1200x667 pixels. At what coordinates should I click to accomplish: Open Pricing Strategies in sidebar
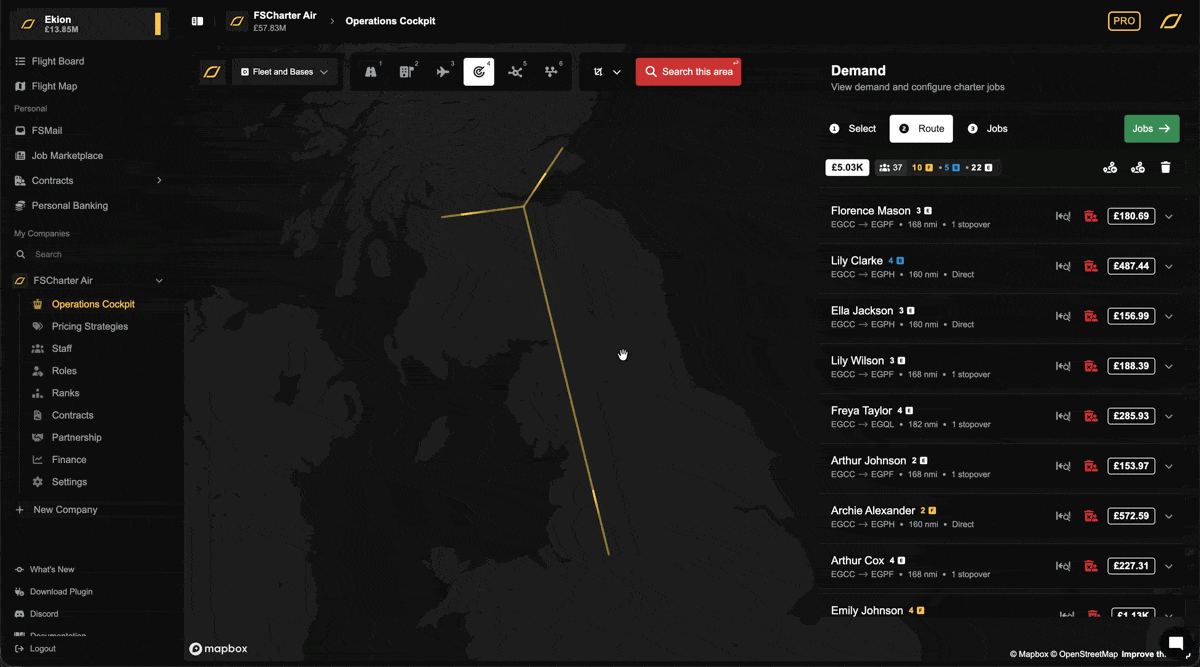coord(89,326)
